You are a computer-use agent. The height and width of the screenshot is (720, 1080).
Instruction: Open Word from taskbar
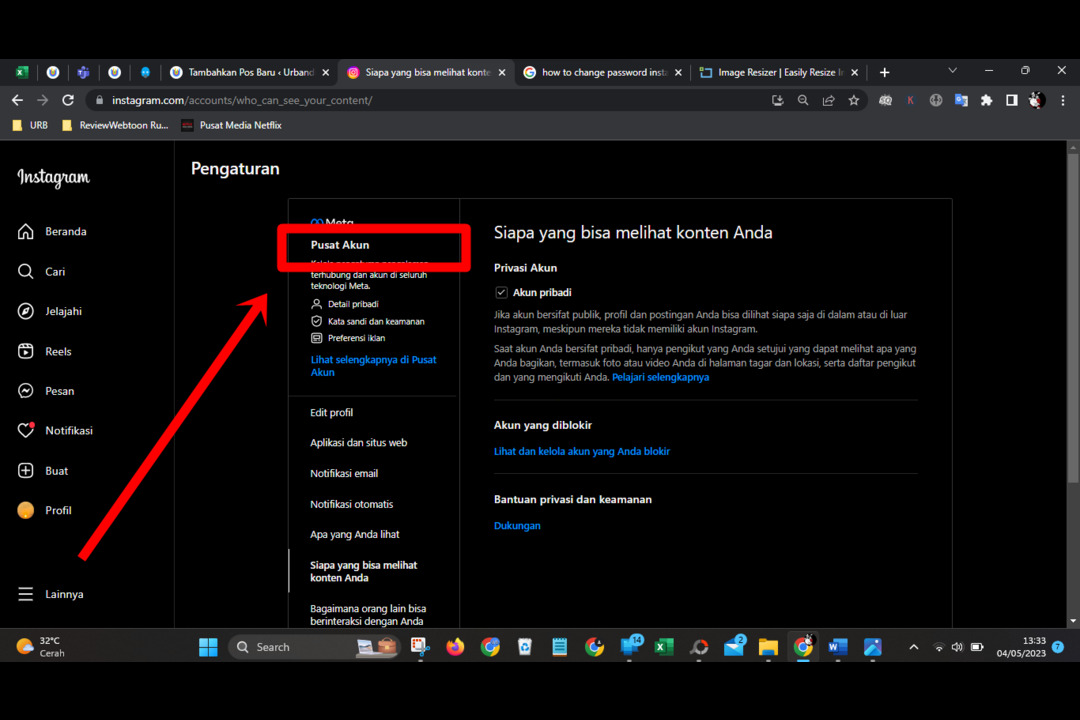coord(838,647)
